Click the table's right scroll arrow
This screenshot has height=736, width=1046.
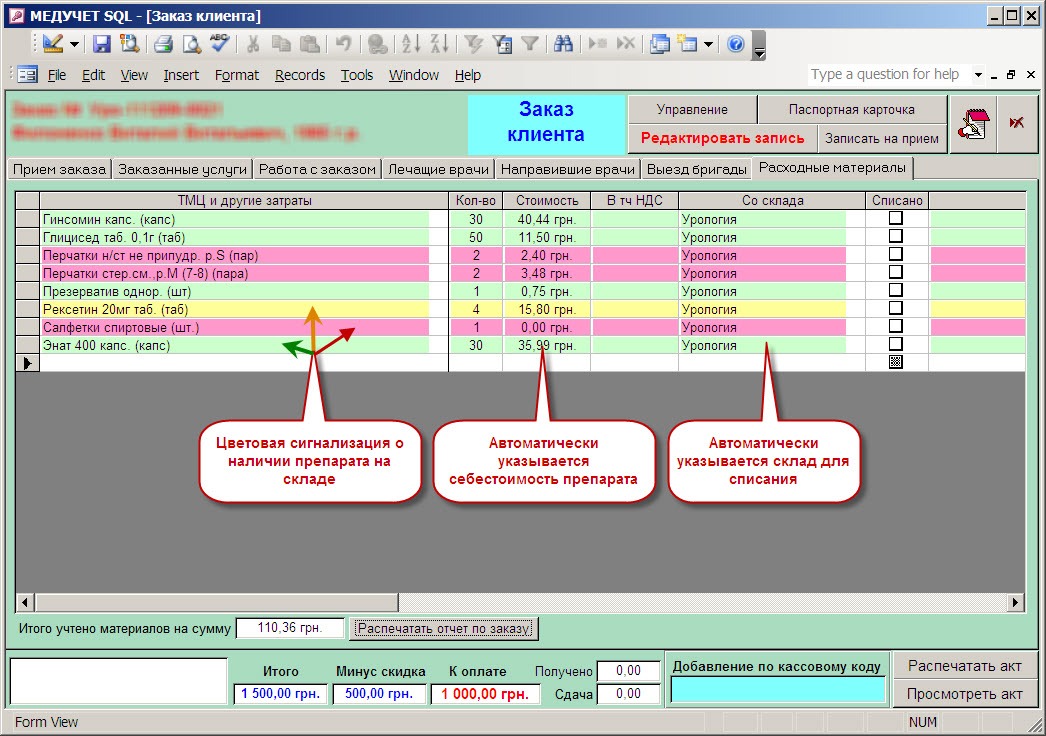[1015, 603]
